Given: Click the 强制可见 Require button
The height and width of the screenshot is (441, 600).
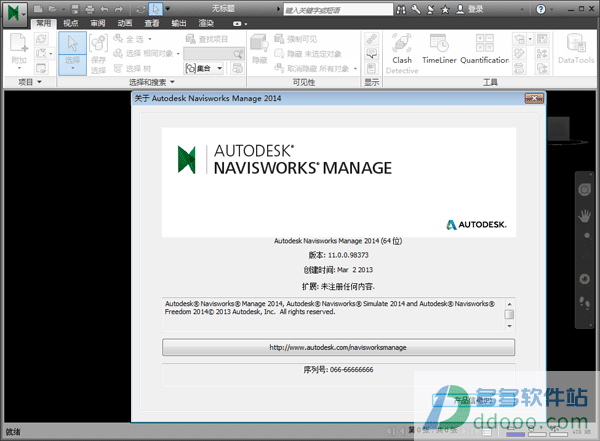Looking at the screenshot, I should [296, 39].
